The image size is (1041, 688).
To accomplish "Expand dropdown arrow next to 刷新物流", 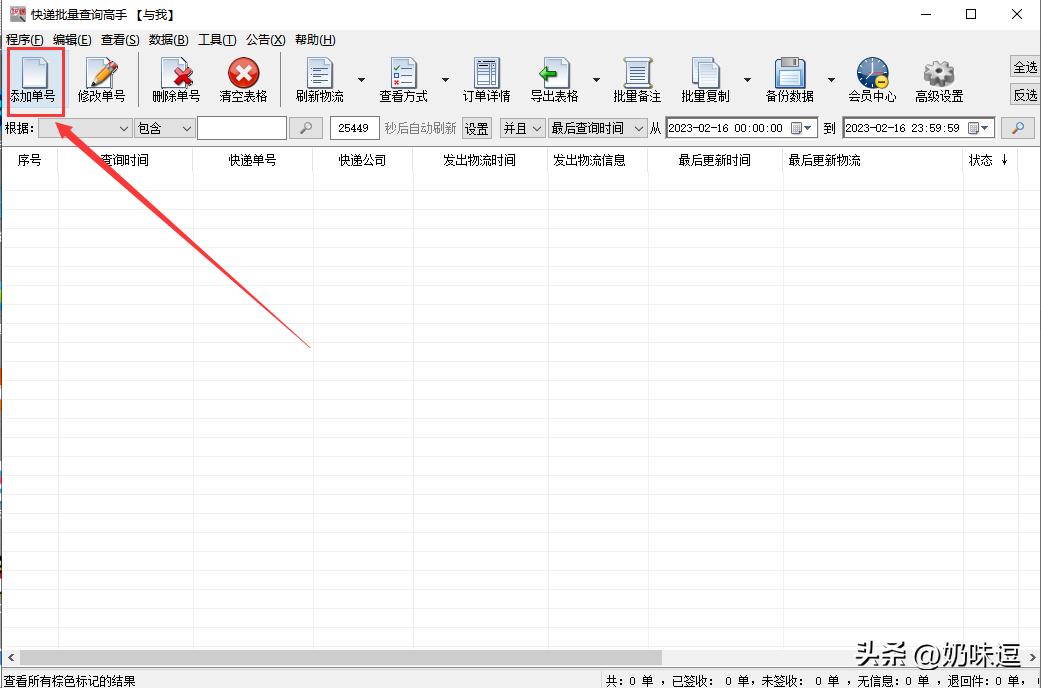I will (361, 80).
